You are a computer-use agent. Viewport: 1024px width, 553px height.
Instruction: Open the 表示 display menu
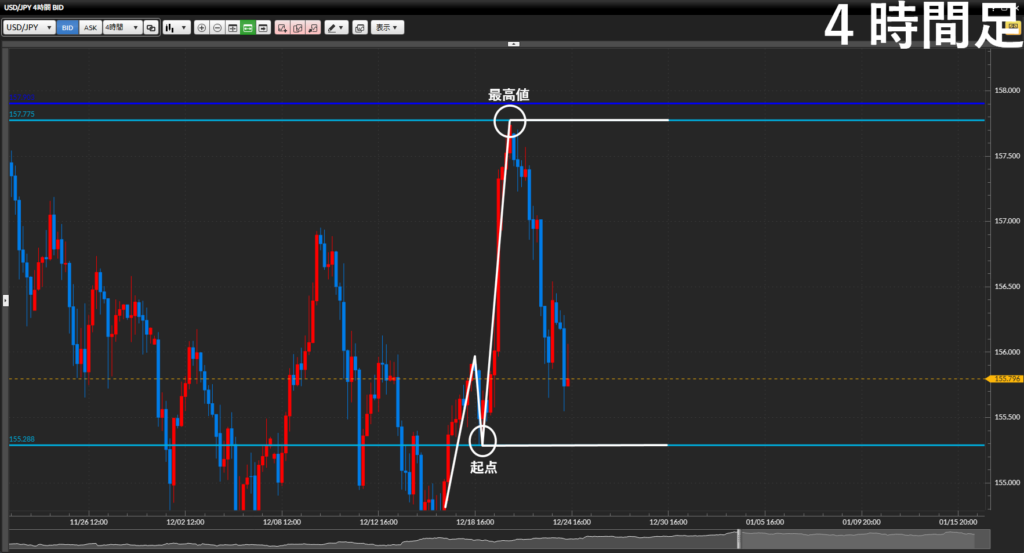(x=387, y=28)
